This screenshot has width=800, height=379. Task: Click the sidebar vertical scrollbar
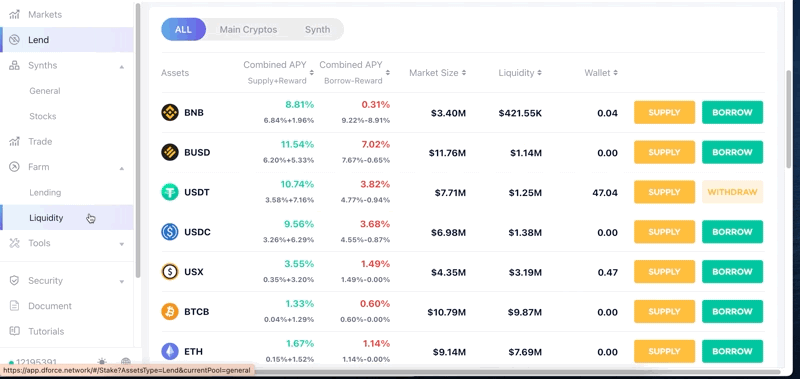point(138,140)
